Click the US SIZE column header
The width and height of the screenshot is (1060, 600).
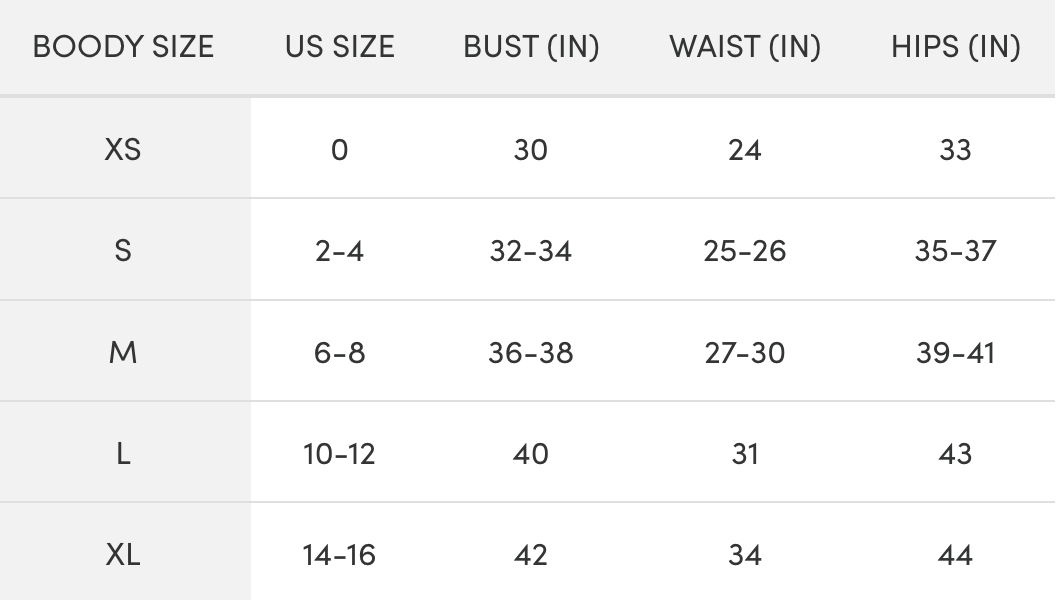pyautogui.click(x=340, y=47)
